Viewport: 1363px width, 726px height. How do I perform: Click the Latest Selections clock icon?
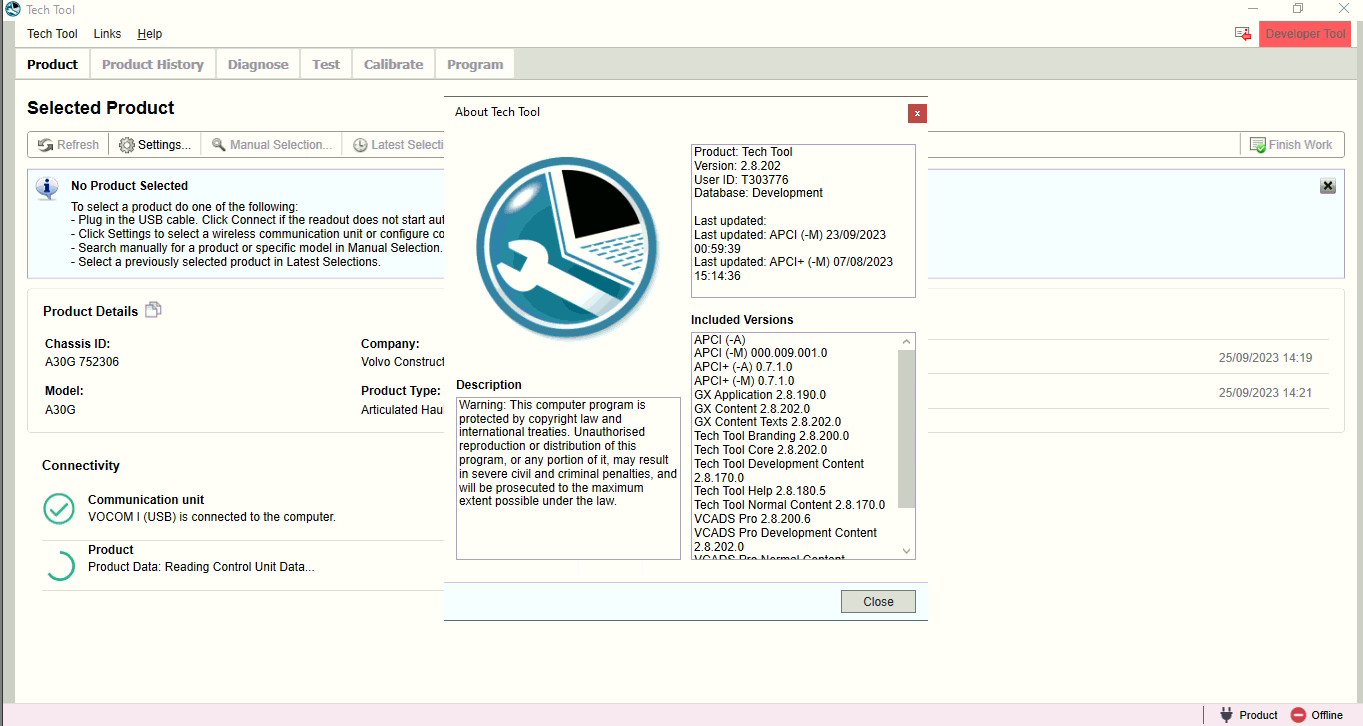click(360, 145)
